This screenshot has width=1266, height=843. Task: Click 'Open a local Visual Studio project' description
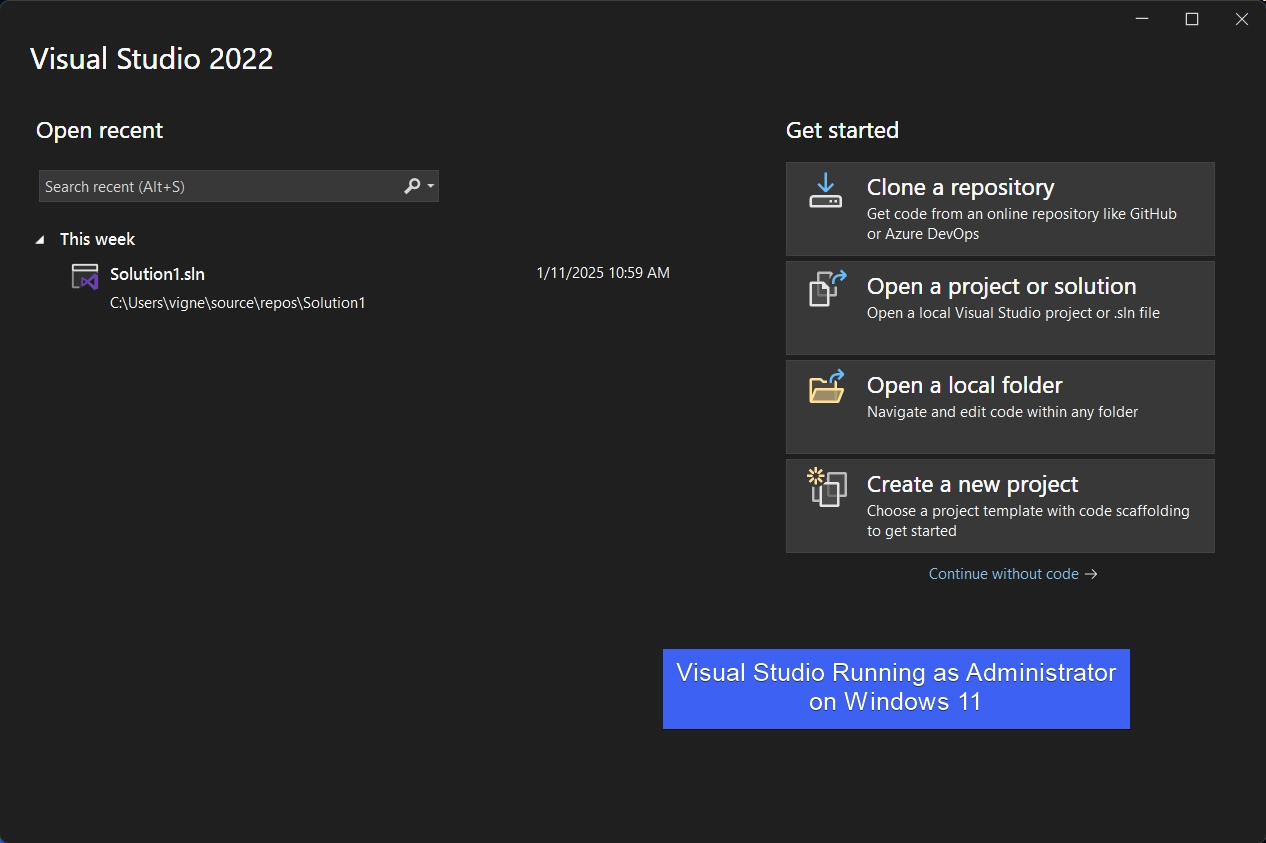pyautogui.click(x=1013, y=313)
